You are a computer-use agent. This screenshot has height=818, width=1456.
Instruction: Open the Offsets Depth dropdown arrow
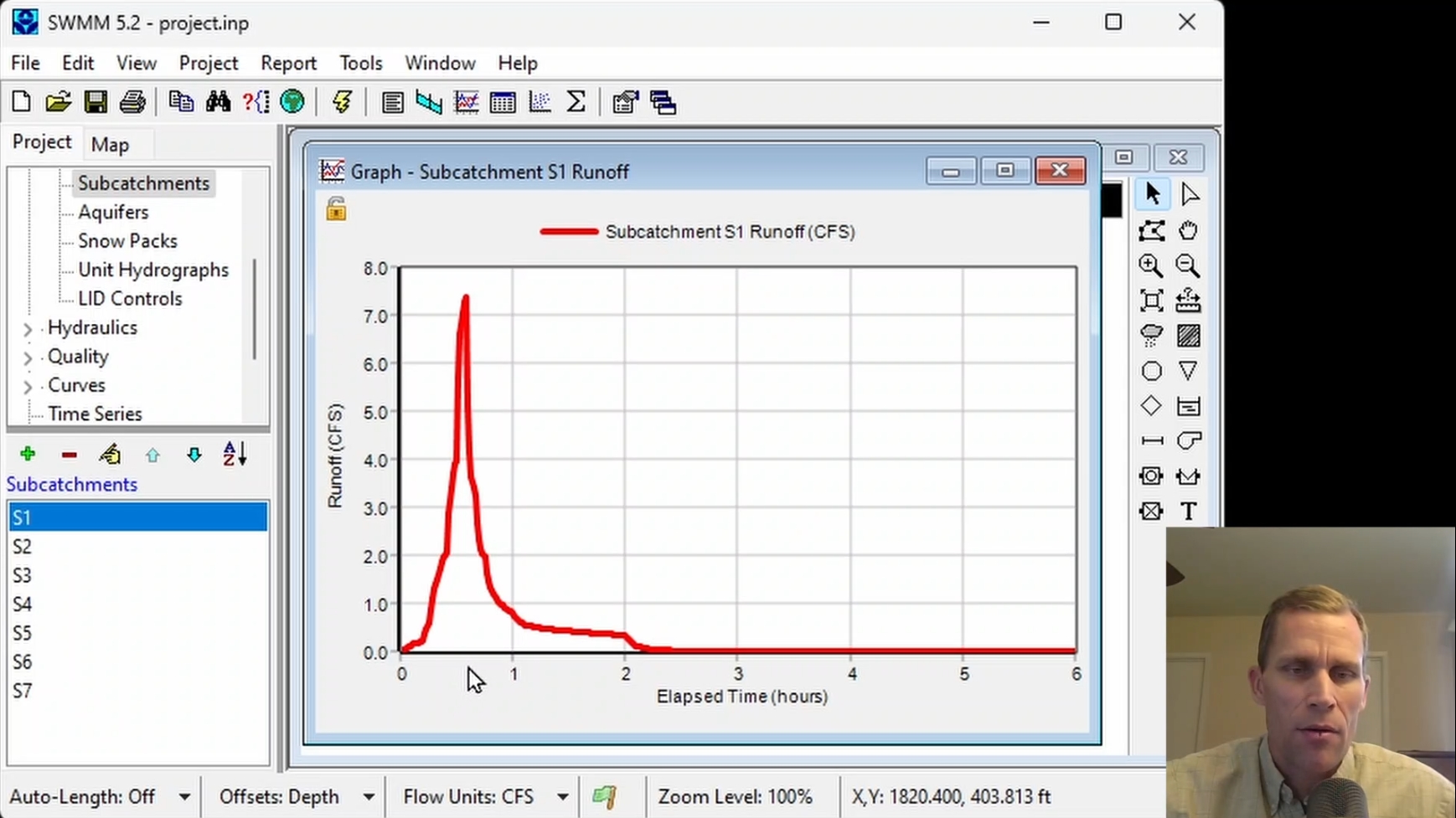pyautogui.click(x=369, y=797)
